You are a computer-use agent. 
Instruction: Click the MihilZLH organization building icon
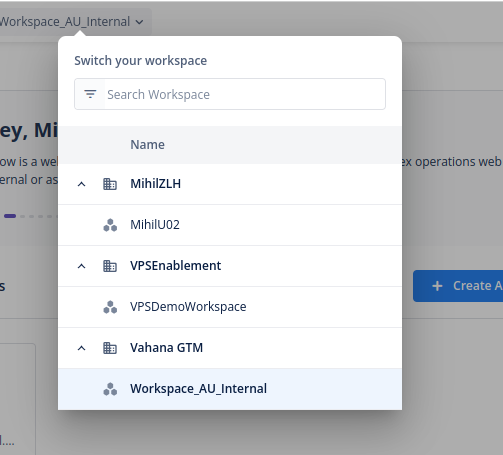110,184
